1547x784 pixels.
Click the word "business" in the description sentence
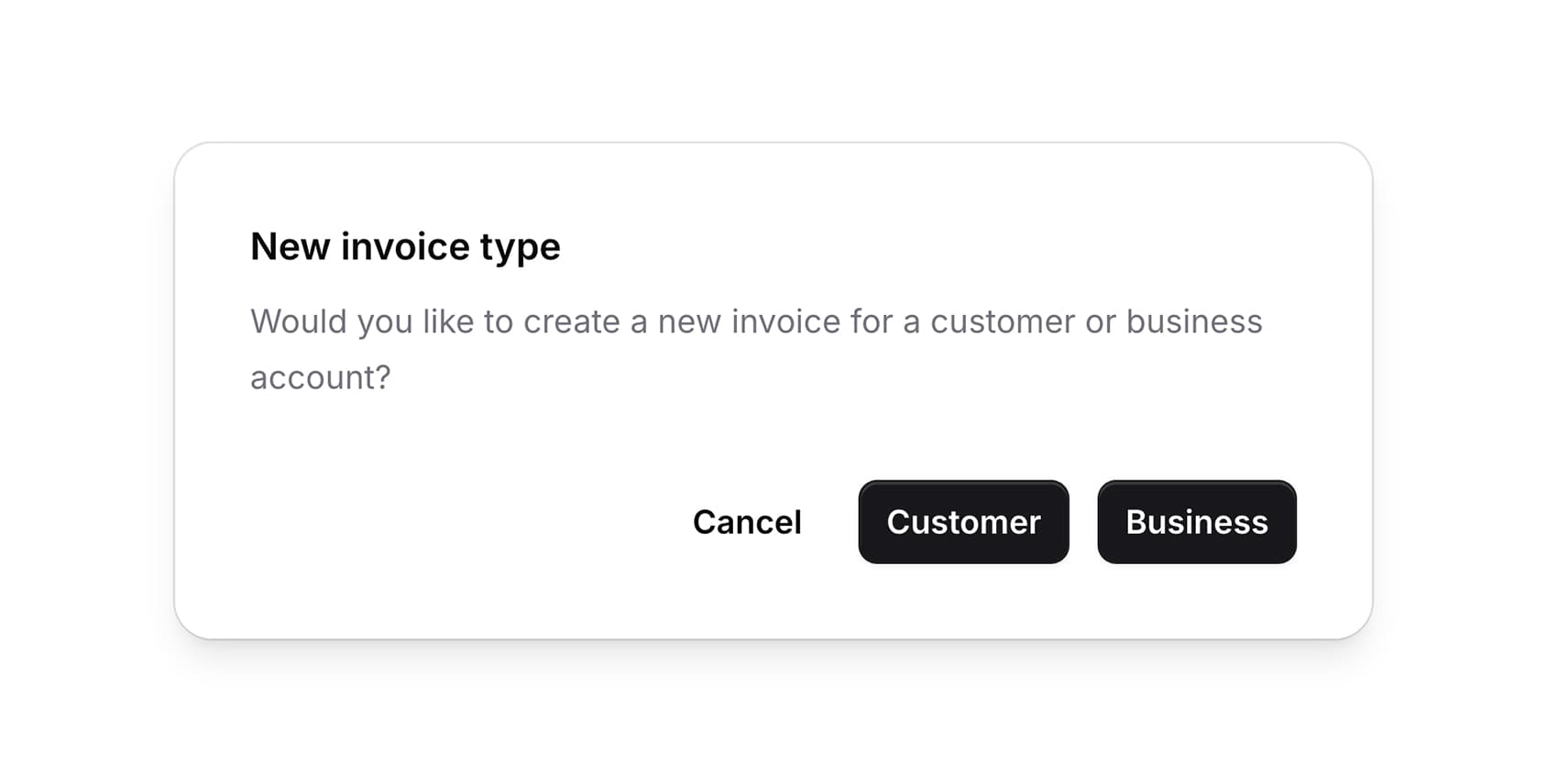pyautogui.click(x=1193, y=321)
